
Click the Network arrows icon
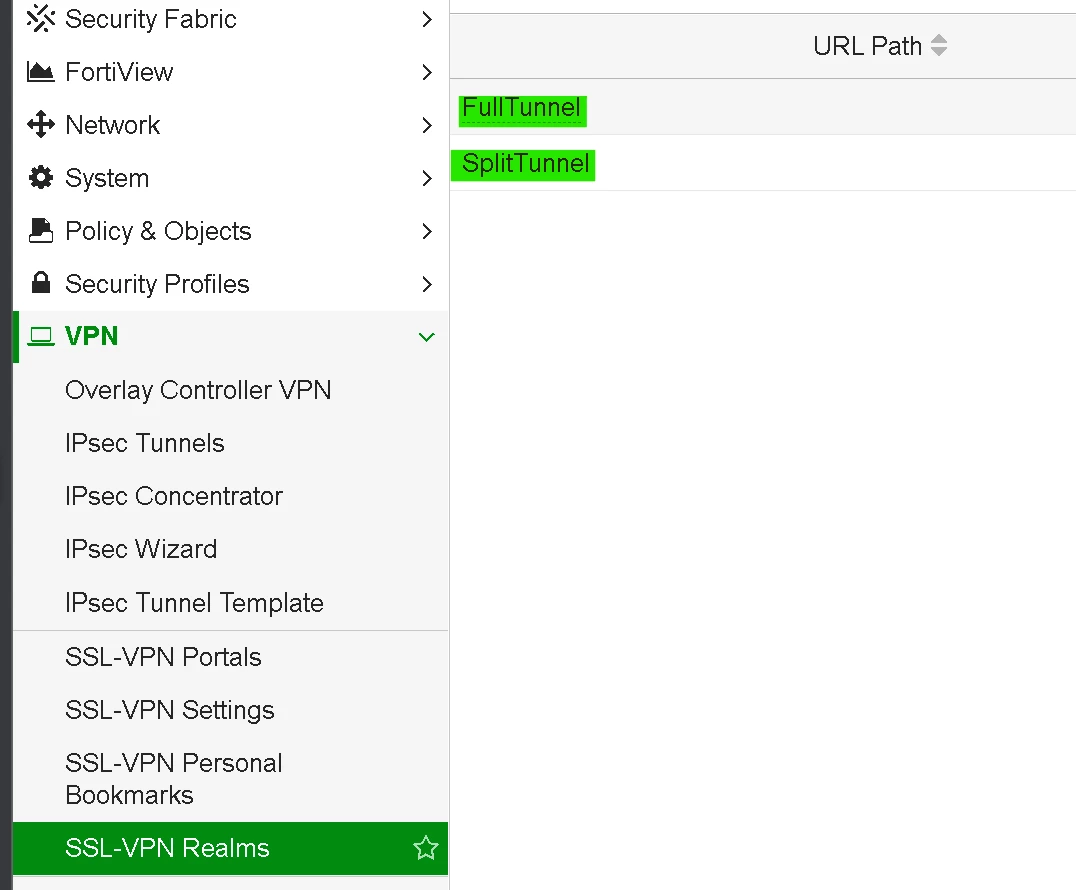click(x=40, y=124)
